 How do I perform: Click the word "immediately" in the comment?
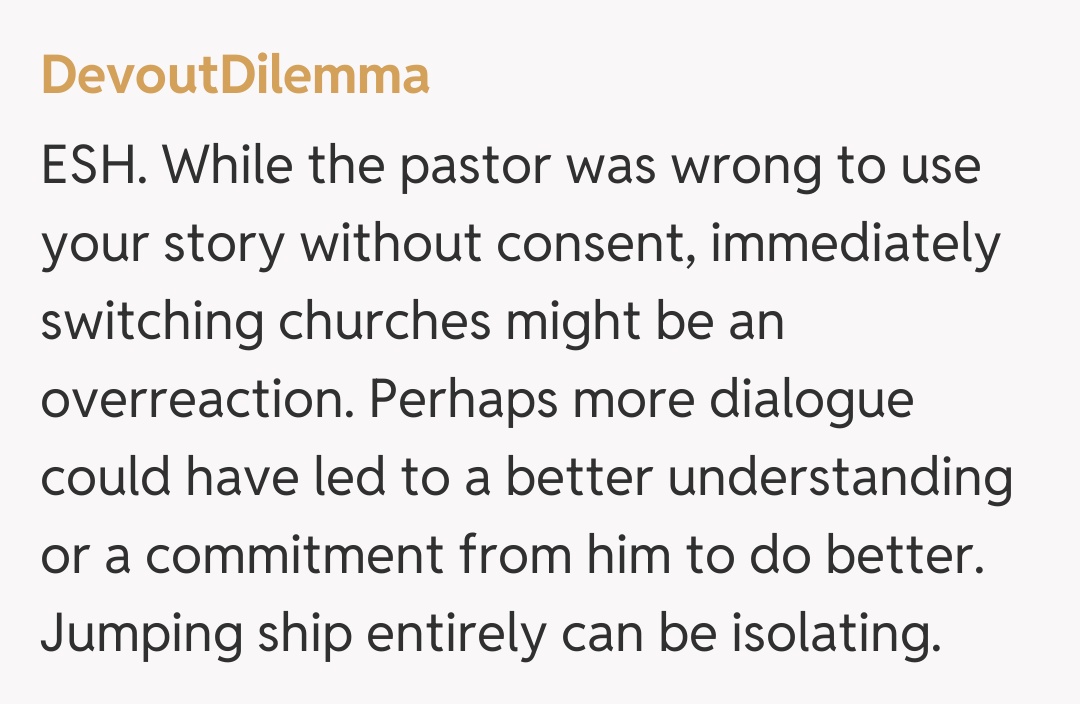[x=855, y=246]
